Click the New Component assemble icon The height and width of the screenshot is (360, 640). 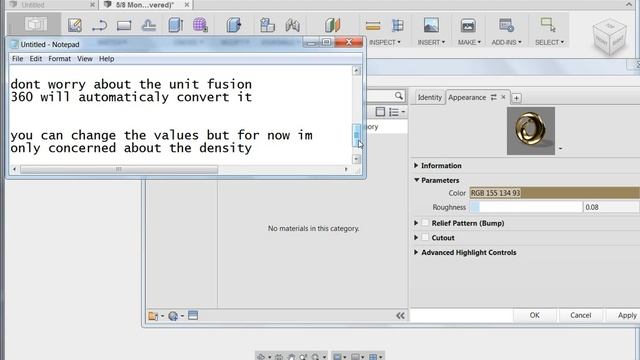click(267, 25)
